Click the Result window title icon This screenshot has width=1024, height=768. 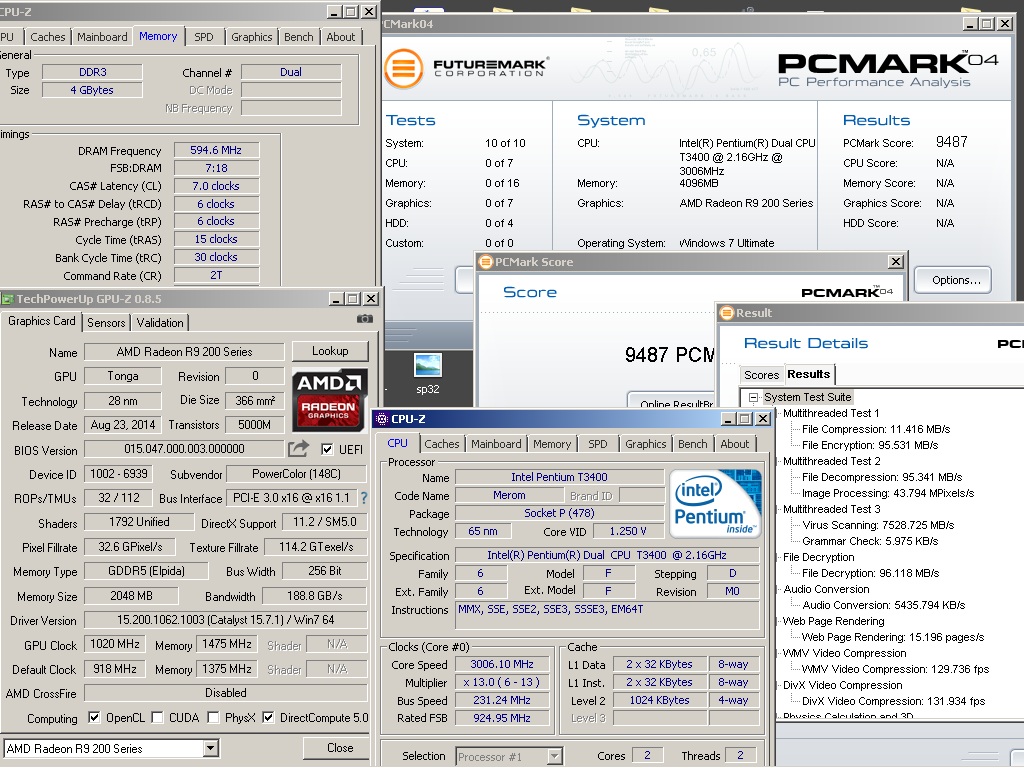726,313
